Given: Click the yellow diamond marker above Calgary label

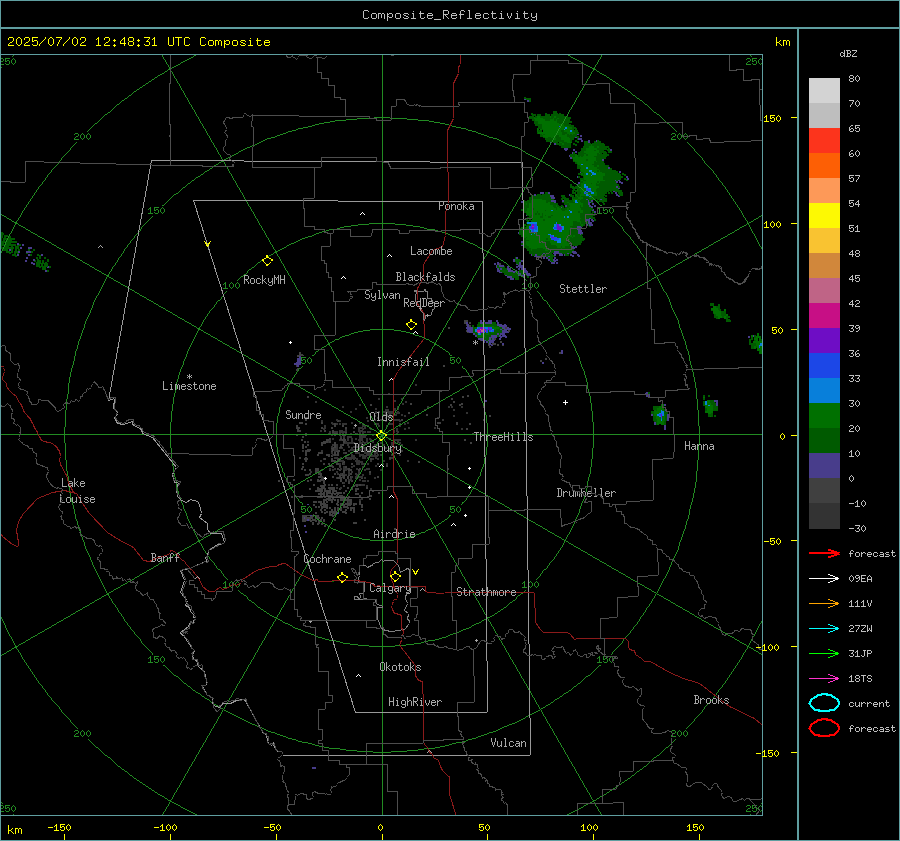Looking at the screenshot, I should (x=395, y=576).
